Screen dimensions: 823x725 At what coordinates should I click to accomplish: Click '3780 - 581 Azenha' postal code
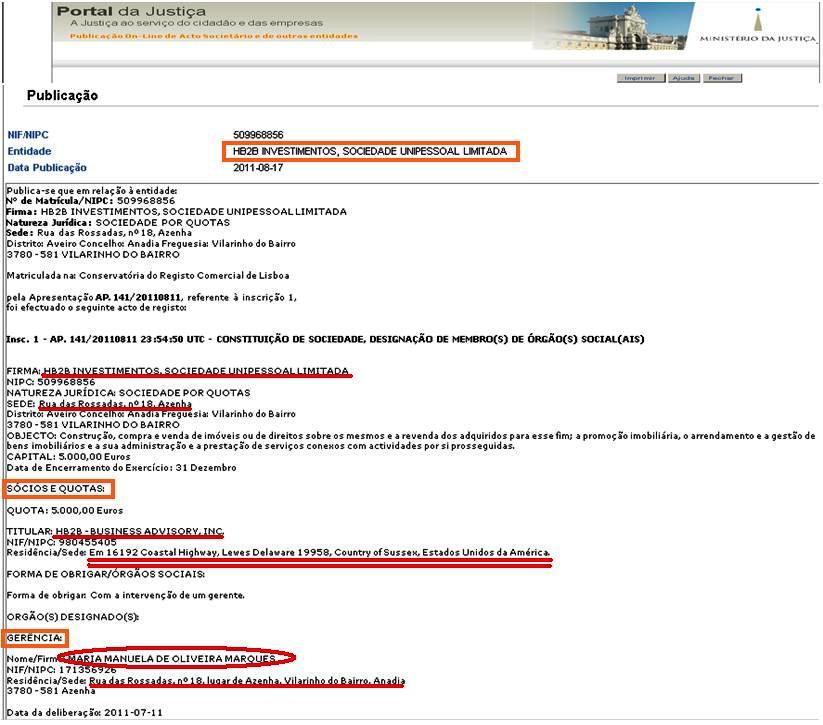coord(51,691)
